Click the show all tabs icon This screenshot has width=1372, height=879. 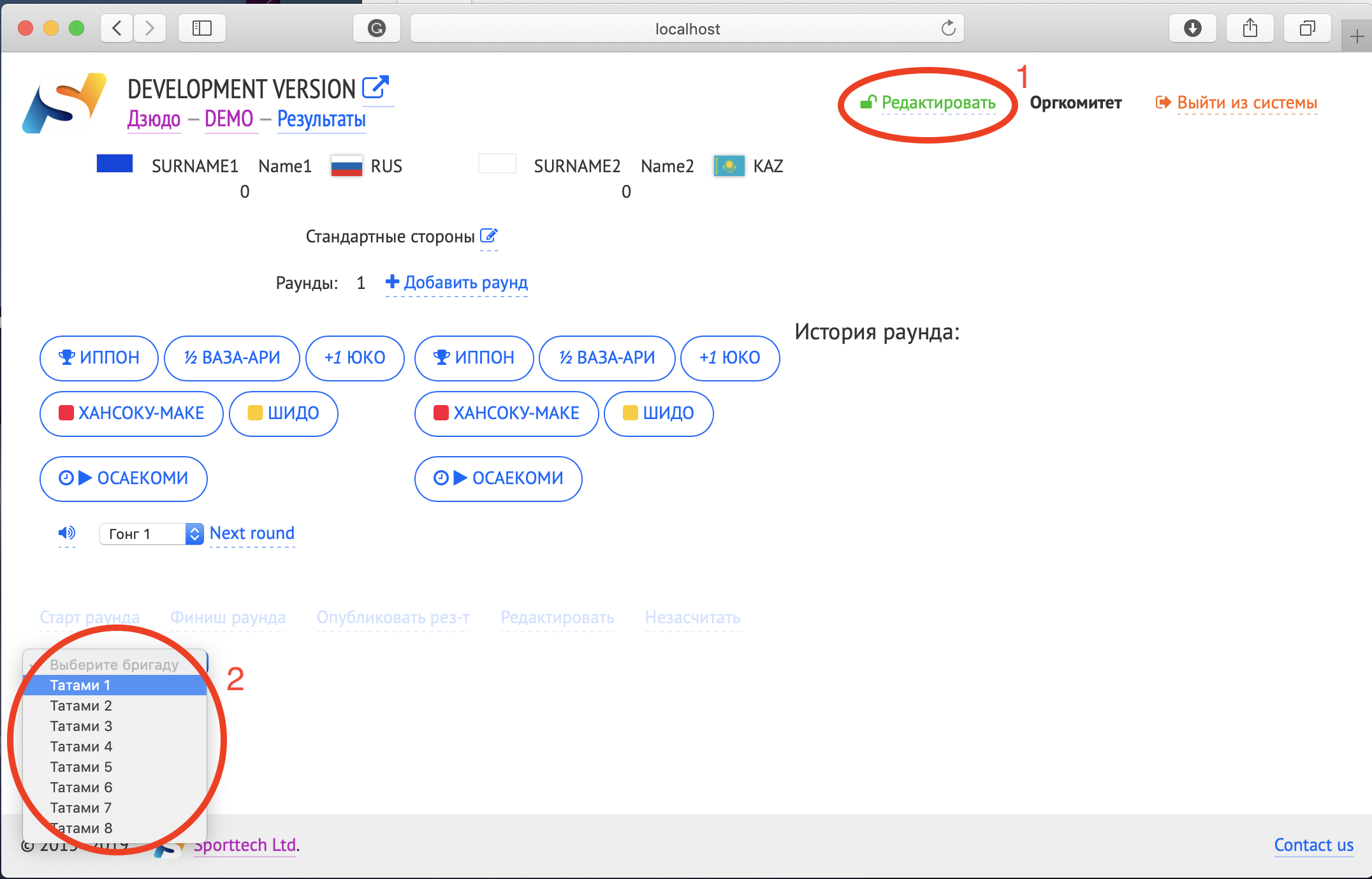click(x=1307, y=28)
